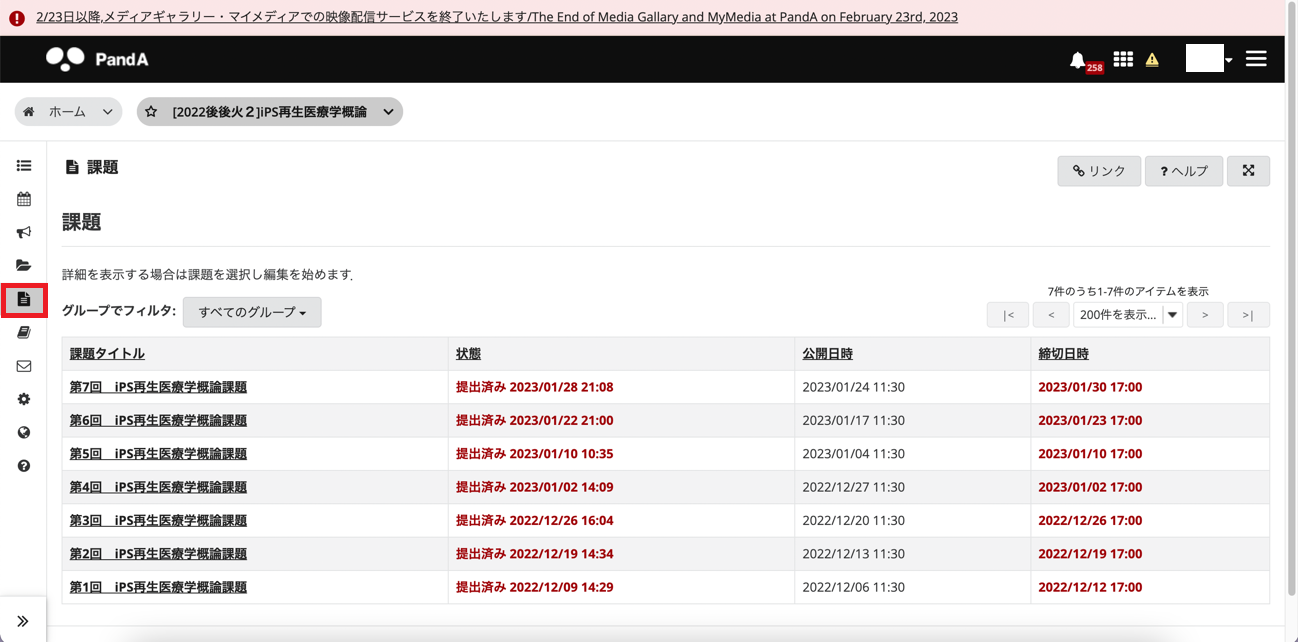The width and height of the screenshot is (1298, 642).
Task: Sort by 課題タイトル column header
Action: 107,354
